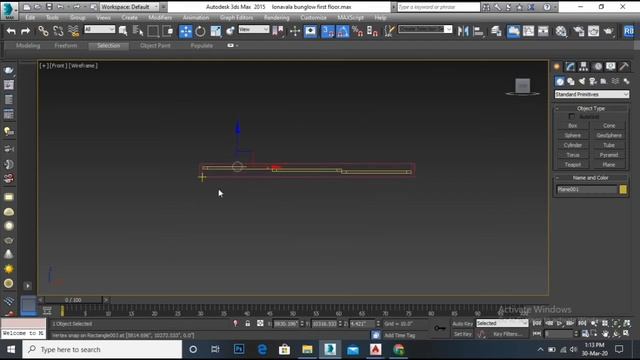The image size is (640, 360).
Task: Open the Display panel tab icon
Action: pyautogui.click(x=611, y=67)
